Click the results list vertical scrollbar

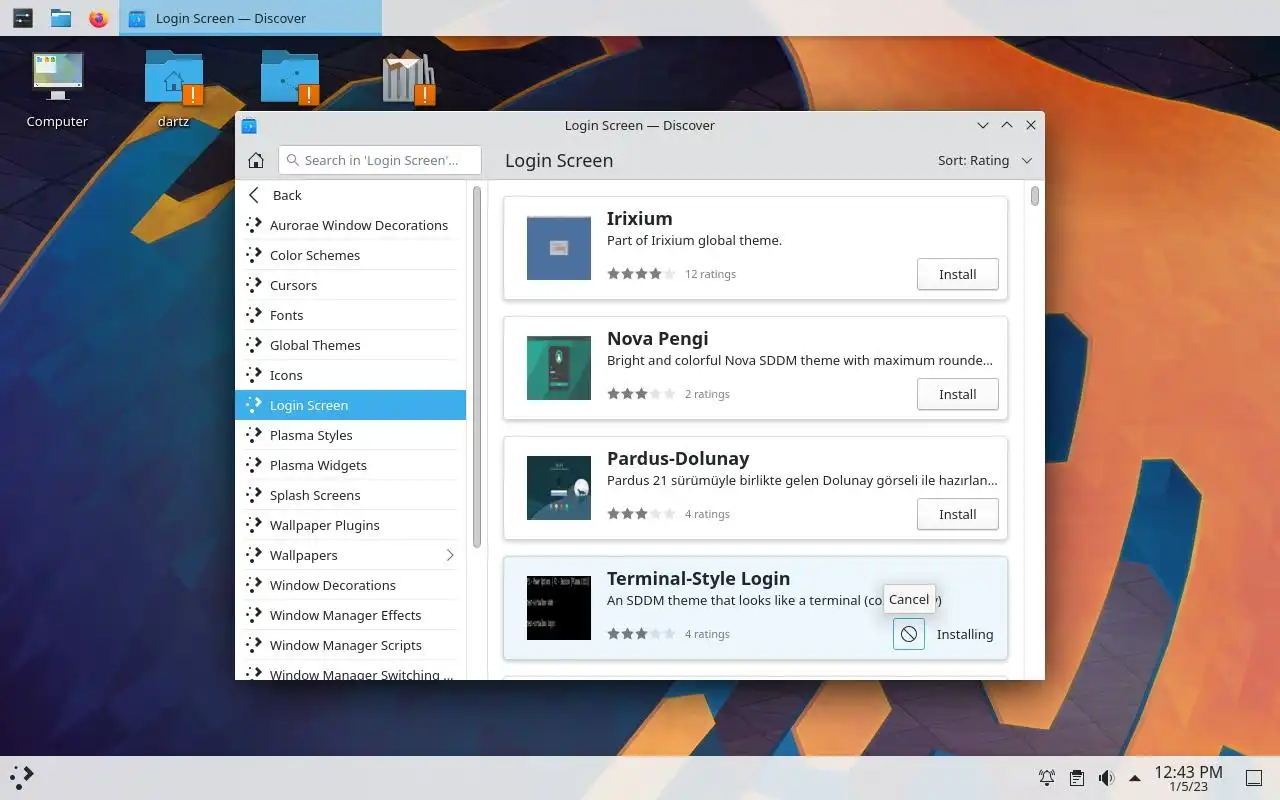pyautogui.click(x=1035, y=196)
